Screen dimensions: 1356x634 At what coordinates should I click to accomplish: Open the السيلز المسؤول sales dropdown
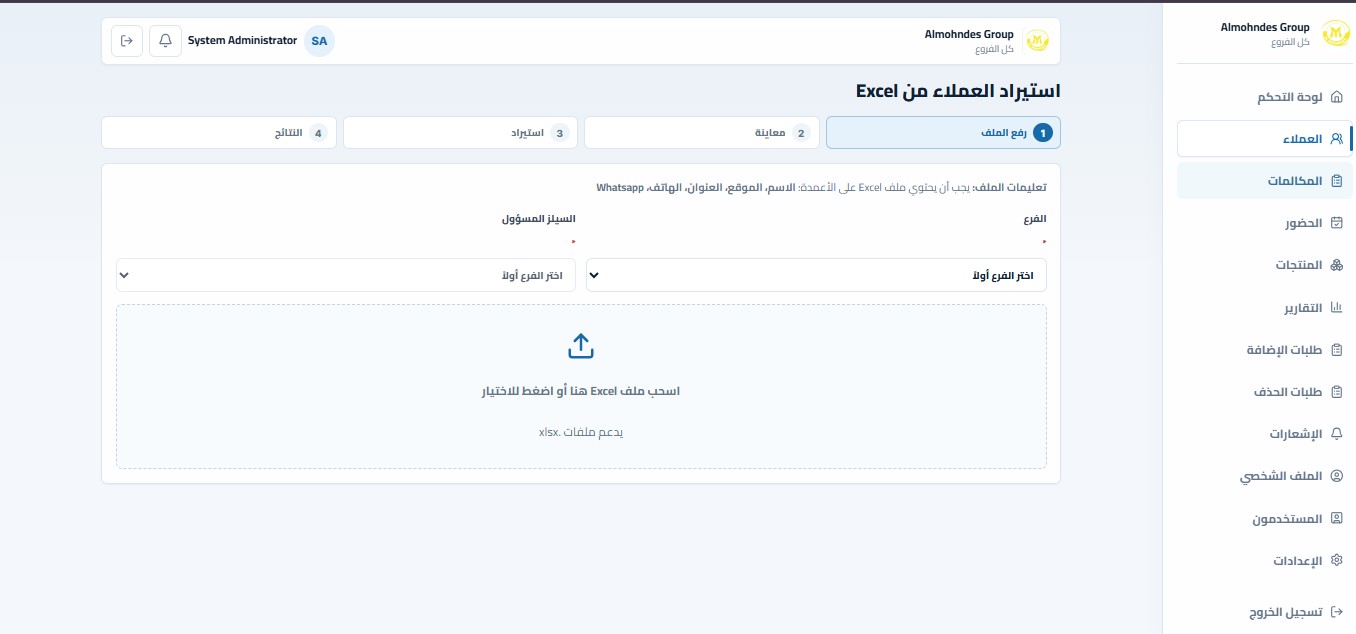[x=346, y=275]
